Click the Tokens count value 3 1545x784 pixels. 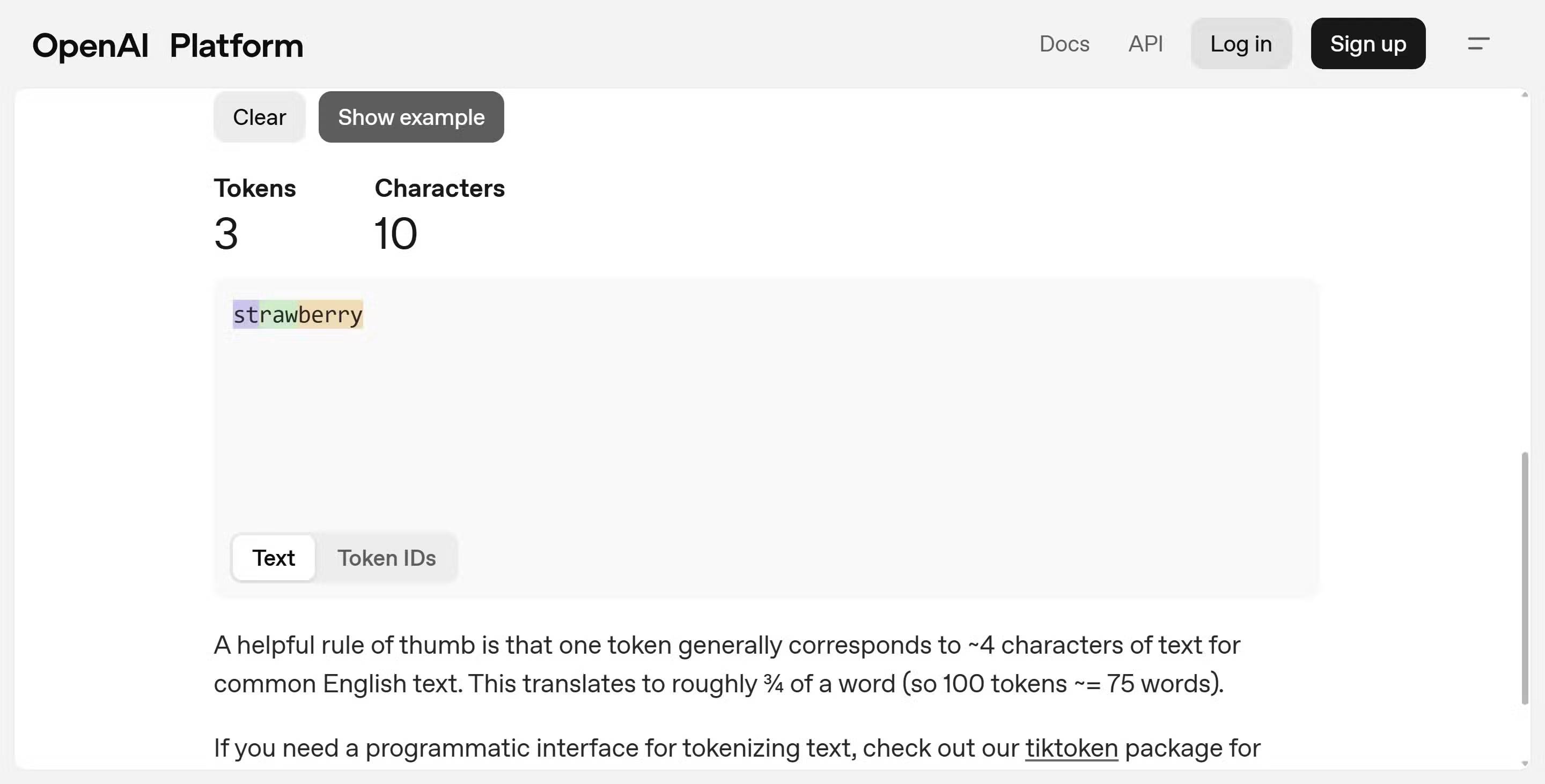[226, 233]
